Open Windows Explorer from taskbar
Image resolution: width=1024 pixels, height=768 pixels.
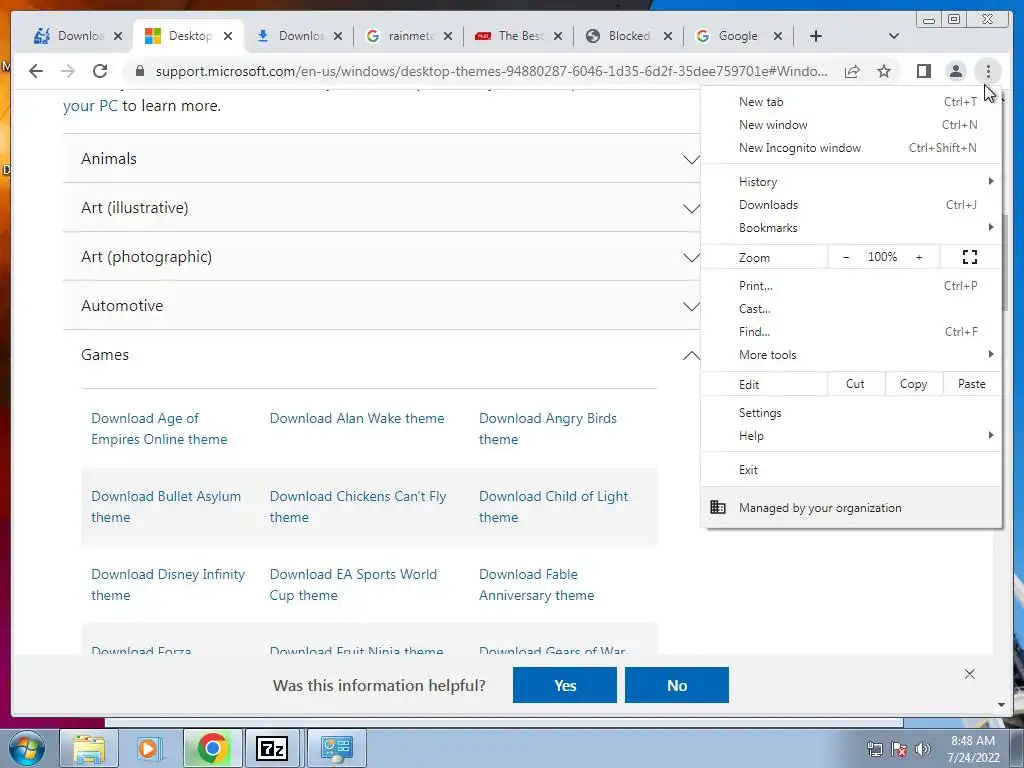(x=89, y=748)
